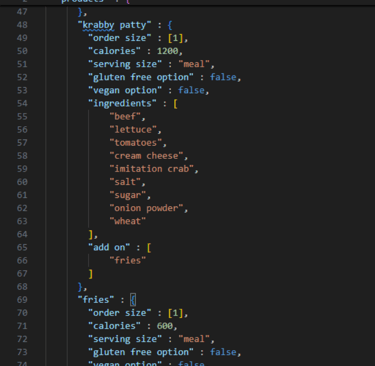Click the "serving size" key on line 51
Viewport: 375px width, 366px height.
pyautogui.click(x=125, y=64)
